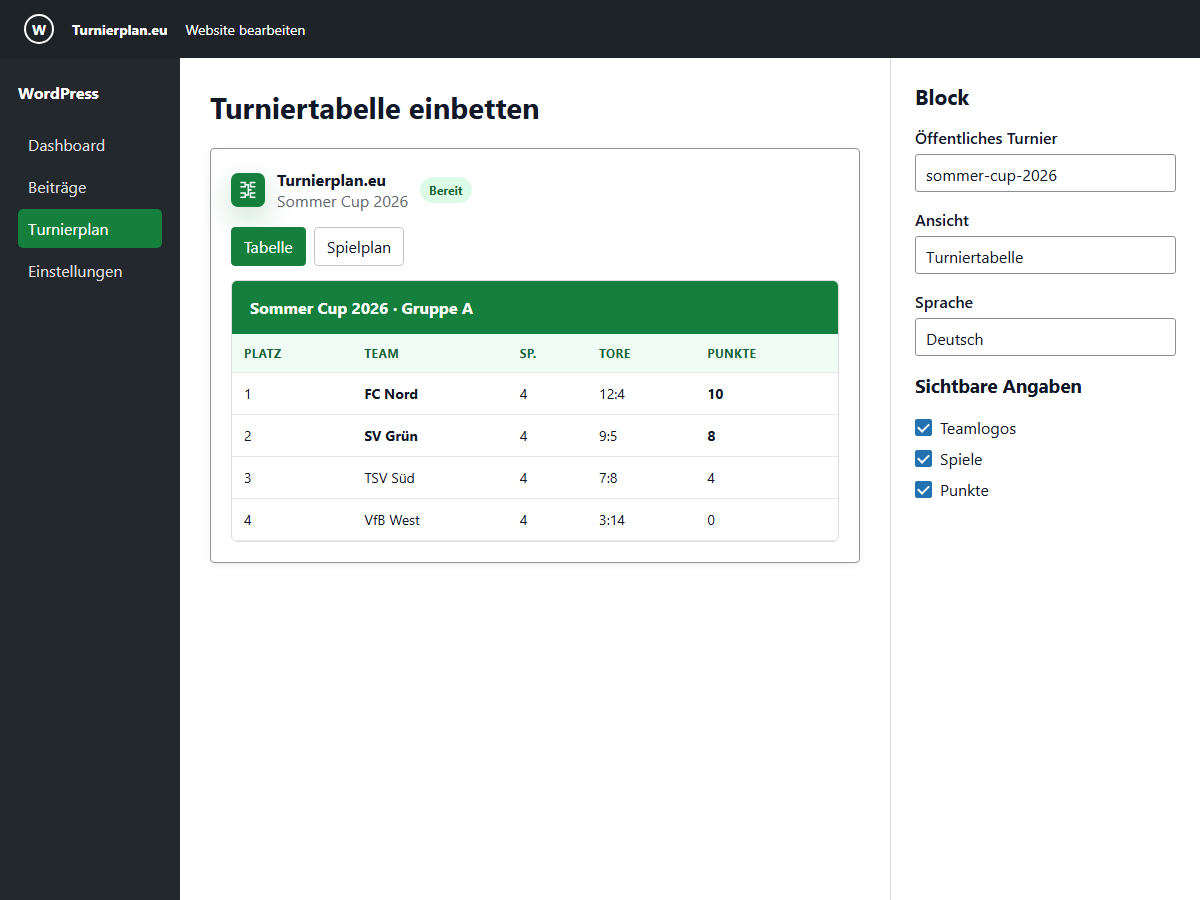Toggle the Spiele checkbox
This screenshot has width=1200, height=900.
[924, 459]
